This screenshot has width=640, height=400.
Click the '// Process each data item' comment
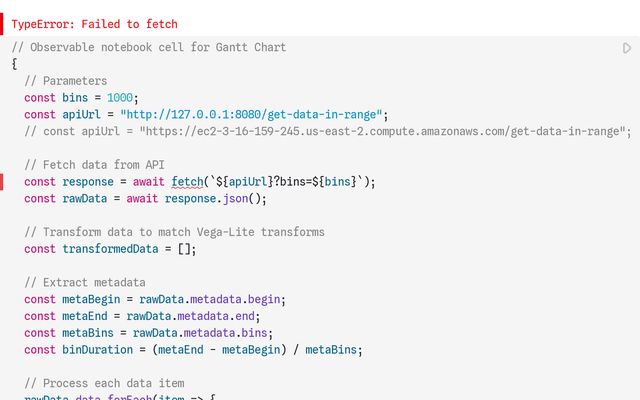click(x=104, y=383)
